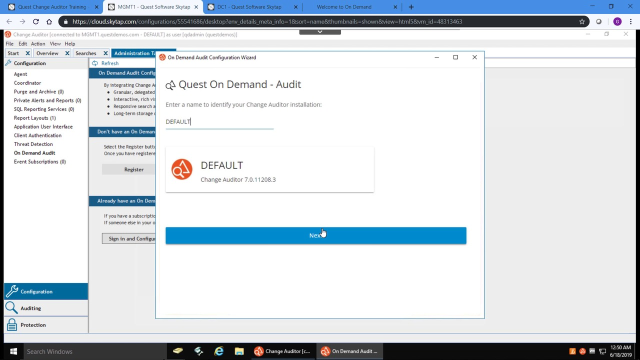The image size is (640, 360).
Task: Switch to Quest Change Auditor Training browser tab
Action: click(52, 7)
